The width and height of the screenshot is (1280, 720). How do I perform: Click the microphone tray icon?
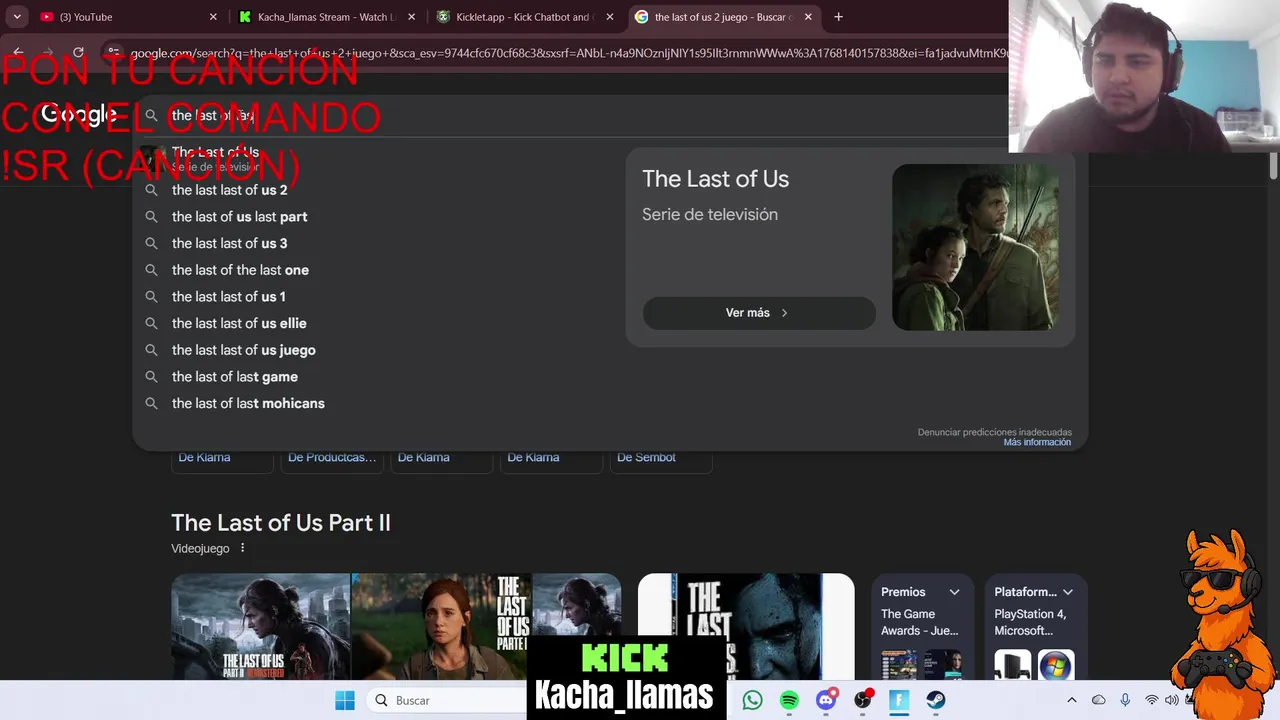(1125, 700)
